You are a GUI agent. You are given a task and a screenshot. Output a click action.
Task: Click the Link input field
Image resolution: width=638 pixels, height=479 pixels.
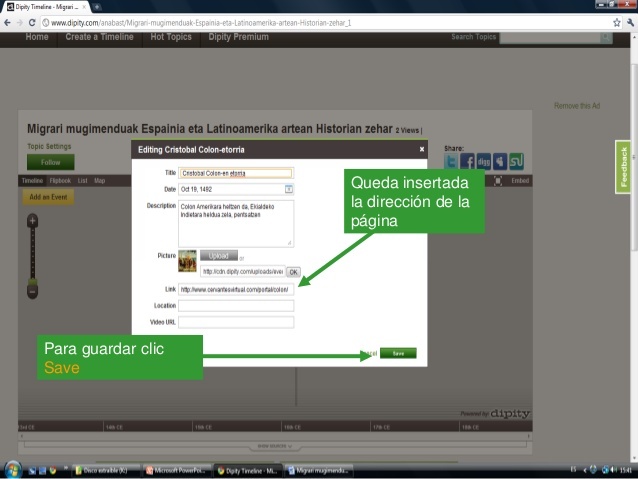tap(236, 289)
